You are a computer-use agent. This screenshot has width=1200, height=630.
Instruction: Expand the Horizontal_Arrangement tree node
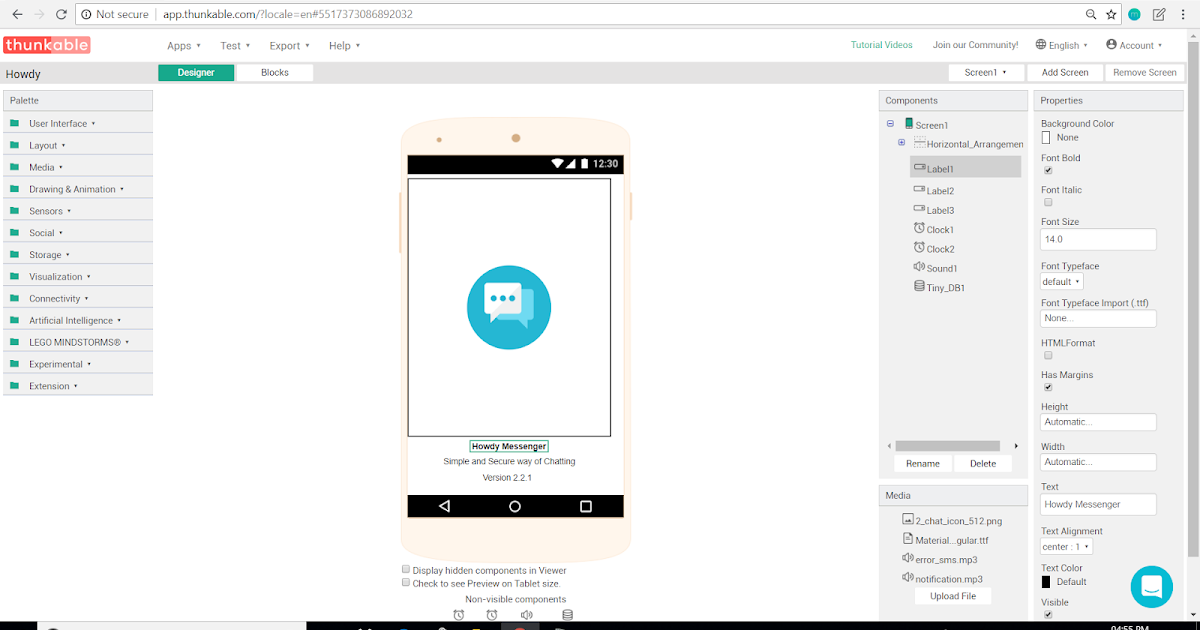coord(902,143)
